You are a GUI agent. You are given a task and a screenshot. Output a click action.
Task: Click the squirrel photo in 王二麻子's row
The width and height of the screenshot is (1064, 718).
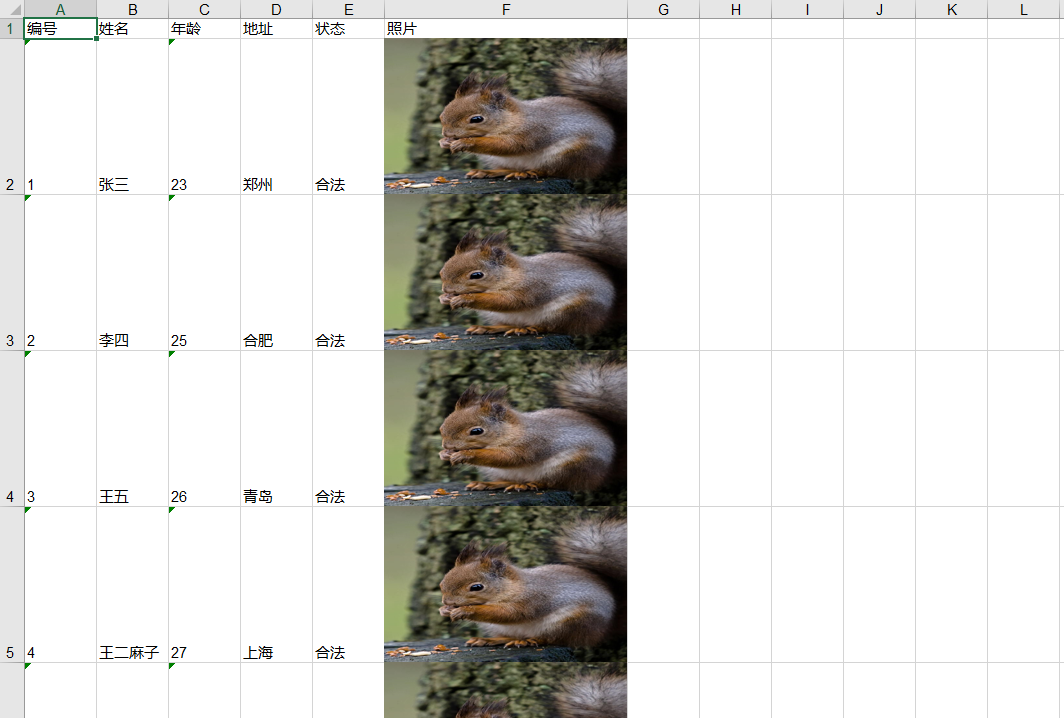pyautogui.click(x=506, y=585)
